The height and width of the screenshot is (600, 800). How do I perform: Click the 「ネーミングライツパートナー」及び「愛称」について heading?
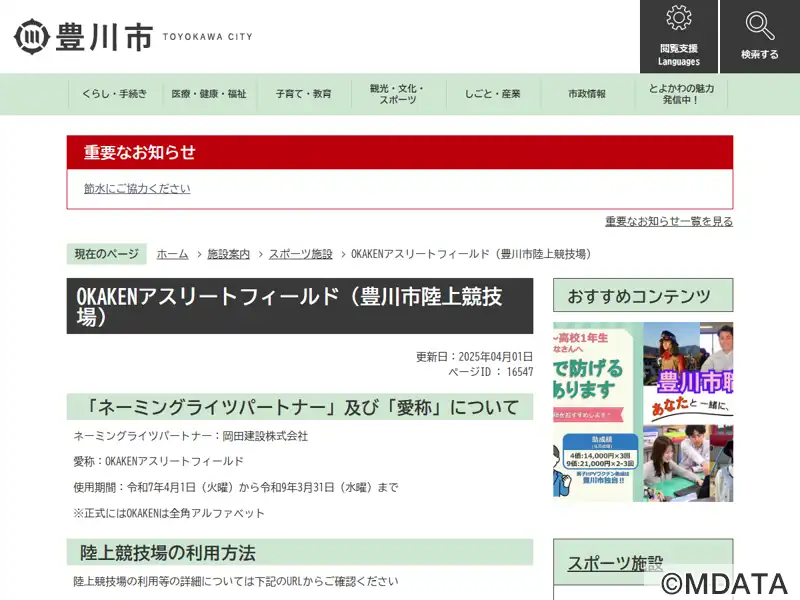coord(300,407)
